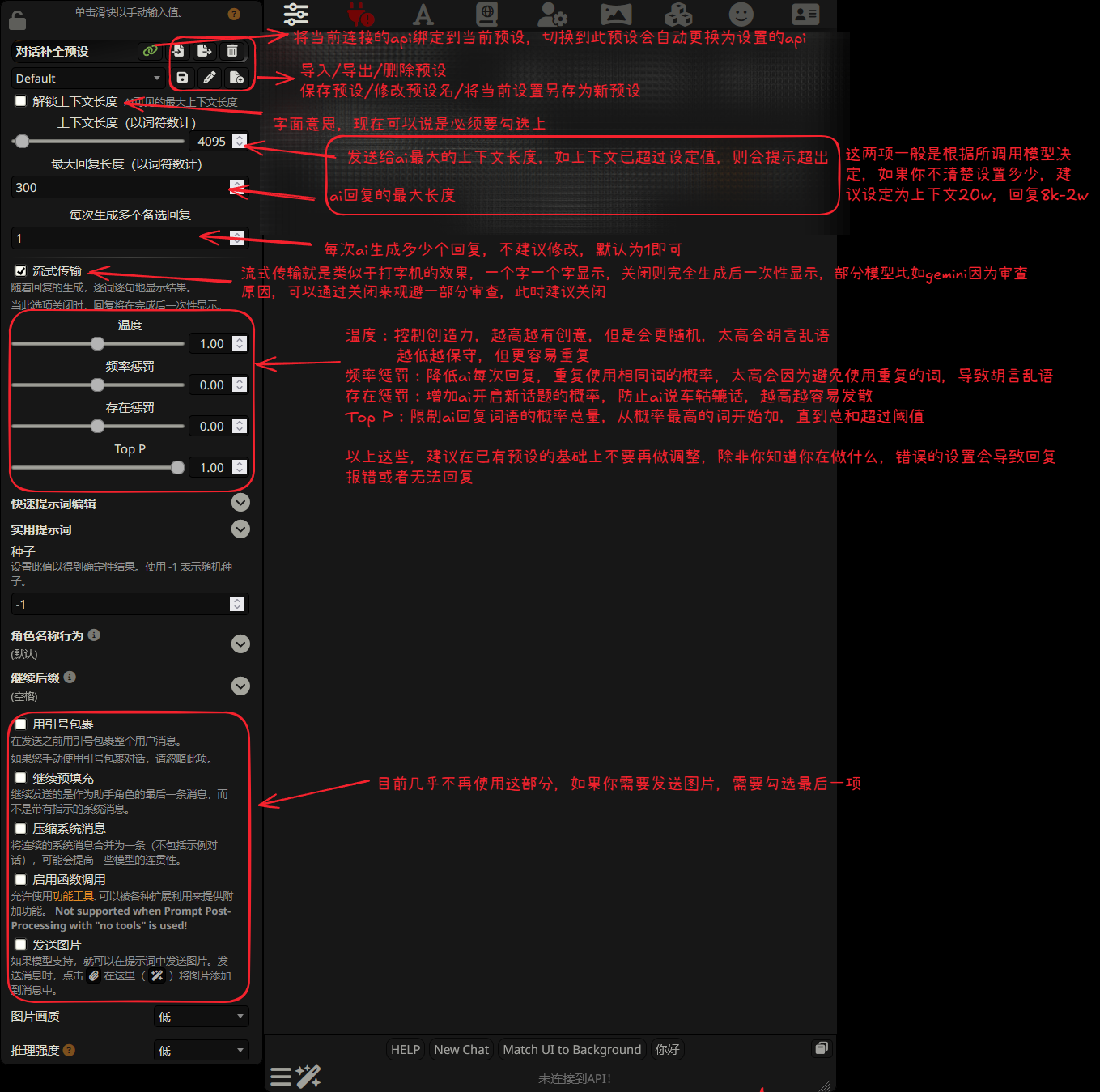Click the magic wand extensions icon
Viewport: 1100px width, 1092px height.
pos(308,1076)
